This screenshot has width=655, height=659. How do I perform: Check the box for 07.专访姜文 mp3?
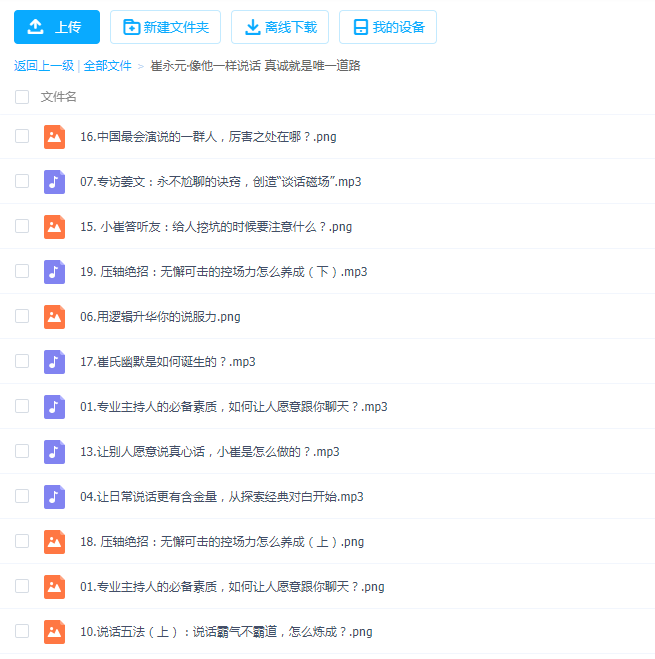22,181
